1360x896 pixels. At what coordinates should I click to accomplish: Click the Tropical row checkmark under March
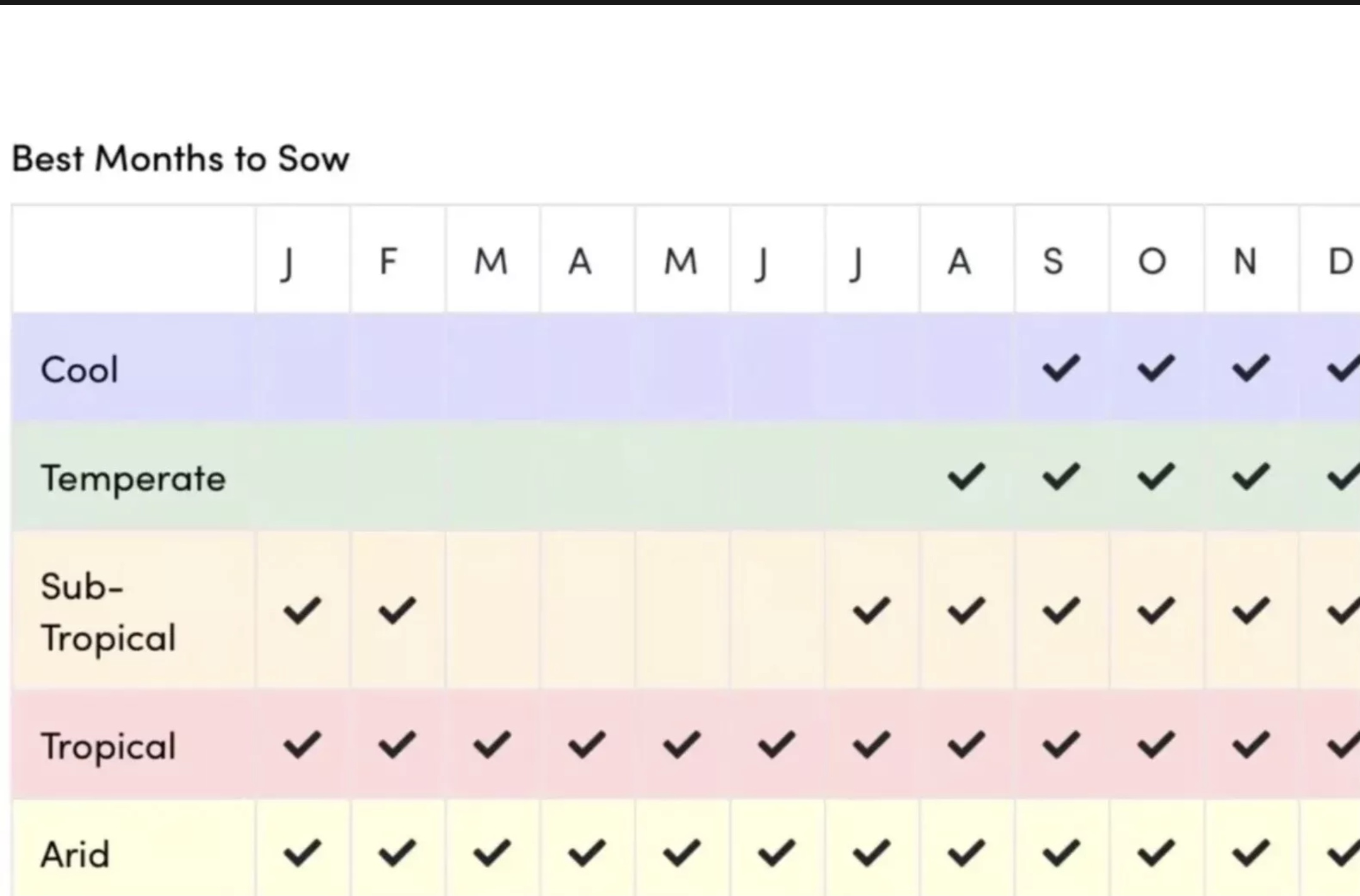pyautogui.click(x=492, y=745)
